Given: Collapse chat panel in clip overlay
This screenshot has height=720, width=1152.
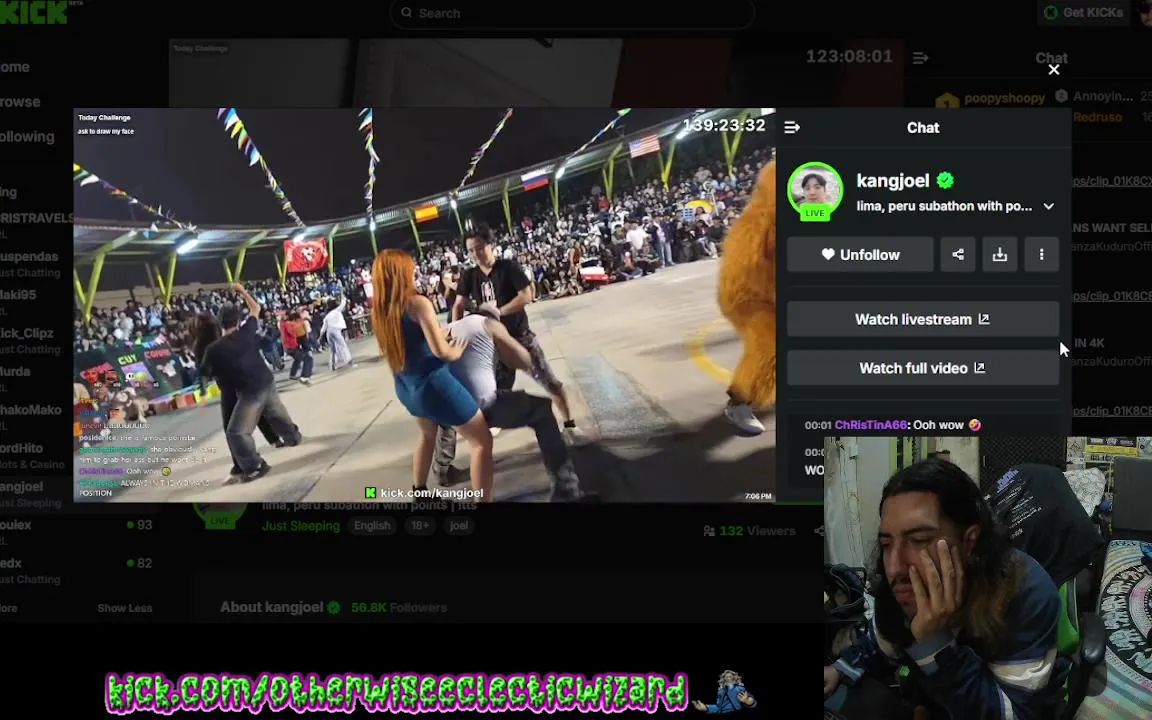Looking at the screenshot, I should coord(792,128).
